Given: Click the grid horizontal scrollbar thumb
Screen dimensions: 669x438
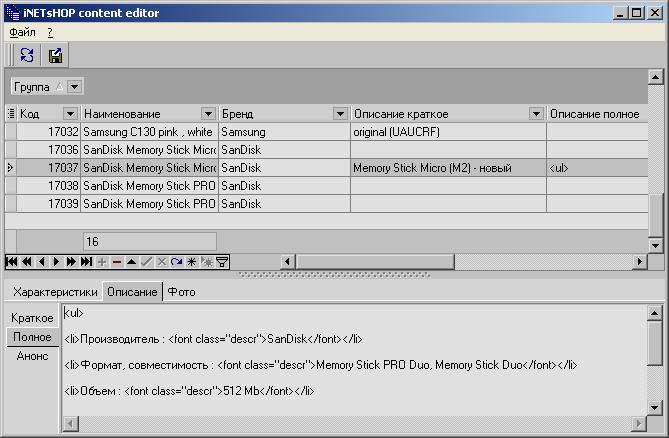Looking at the screenshot, I should [x=375, y=261].
